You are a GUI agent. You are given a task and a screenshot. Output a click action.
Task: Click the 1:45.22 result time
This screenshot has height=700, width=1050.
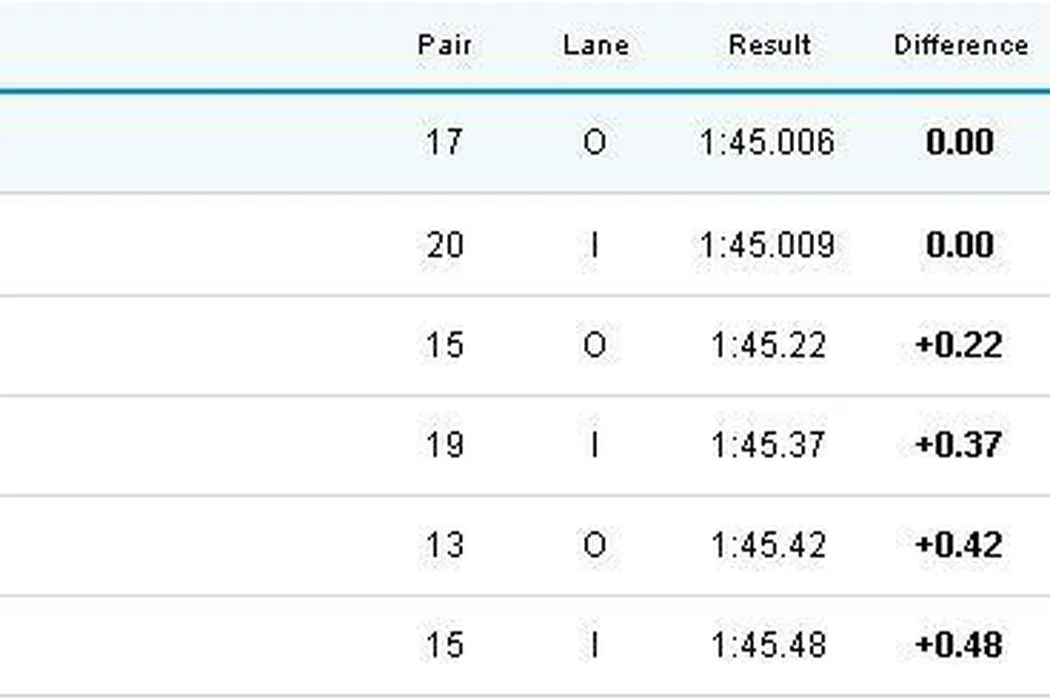coord(768,345)
